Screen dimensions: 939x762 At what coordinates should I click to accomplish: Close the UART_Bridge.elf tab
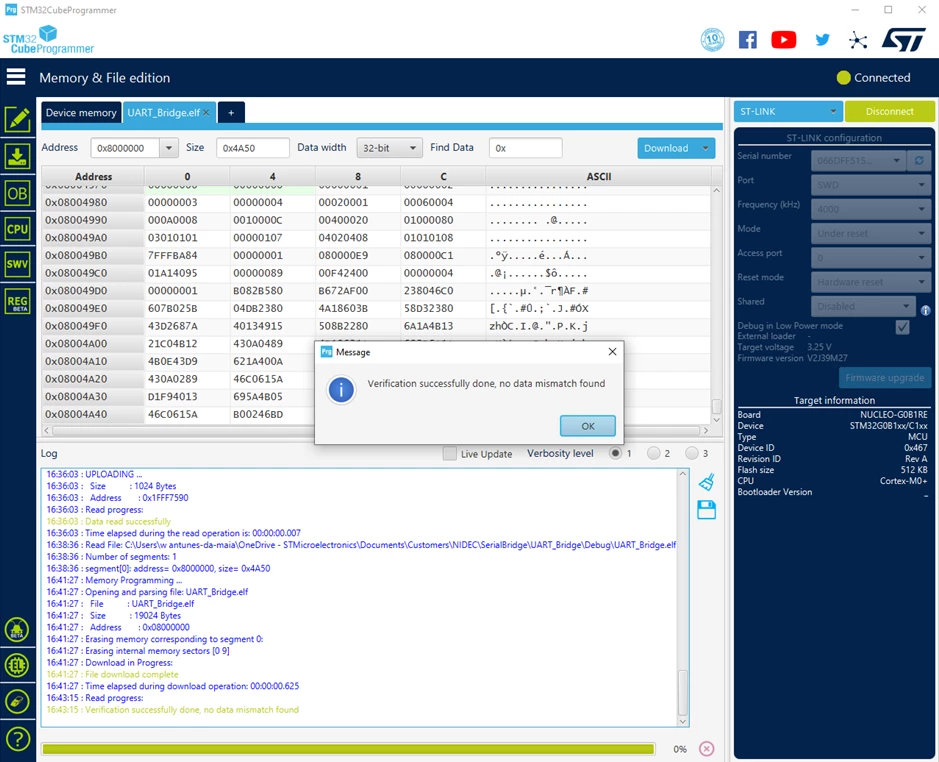click(206, 112)
